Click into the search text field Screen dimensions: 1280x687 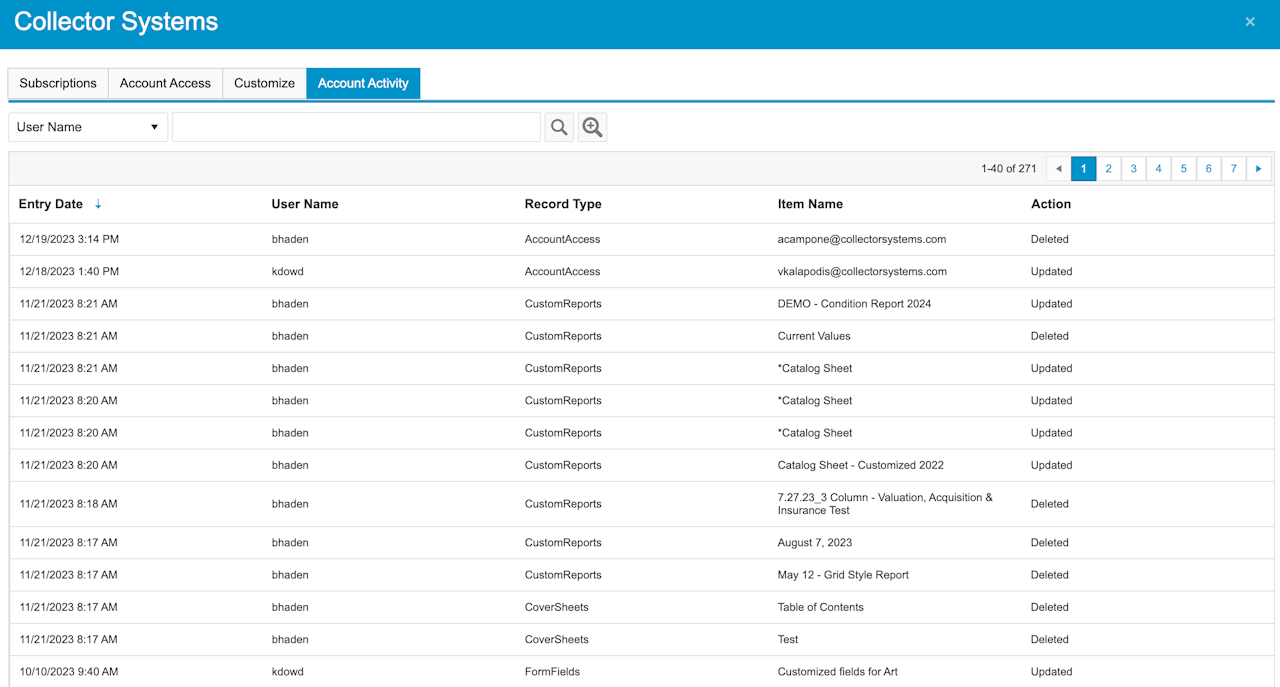[x=356, y=127]
